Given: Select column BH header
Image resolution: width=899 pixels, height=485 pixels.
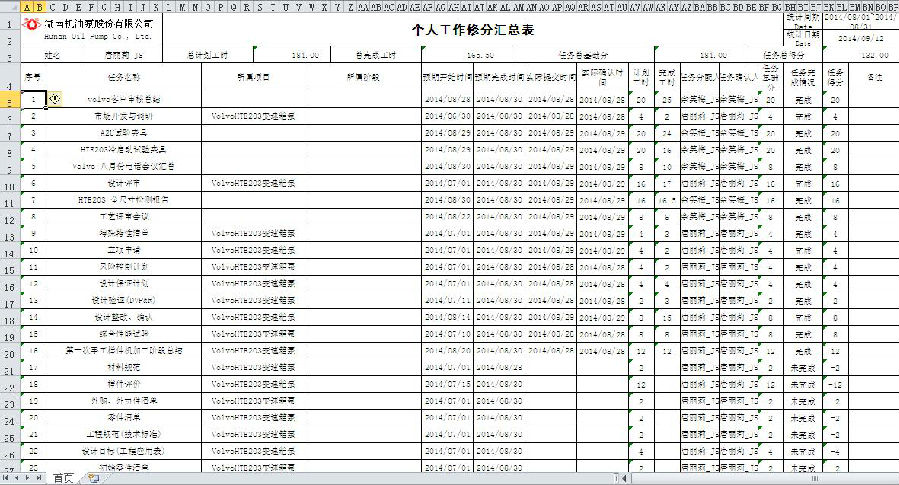Looking at the screenshot, I should coord(791,7).
